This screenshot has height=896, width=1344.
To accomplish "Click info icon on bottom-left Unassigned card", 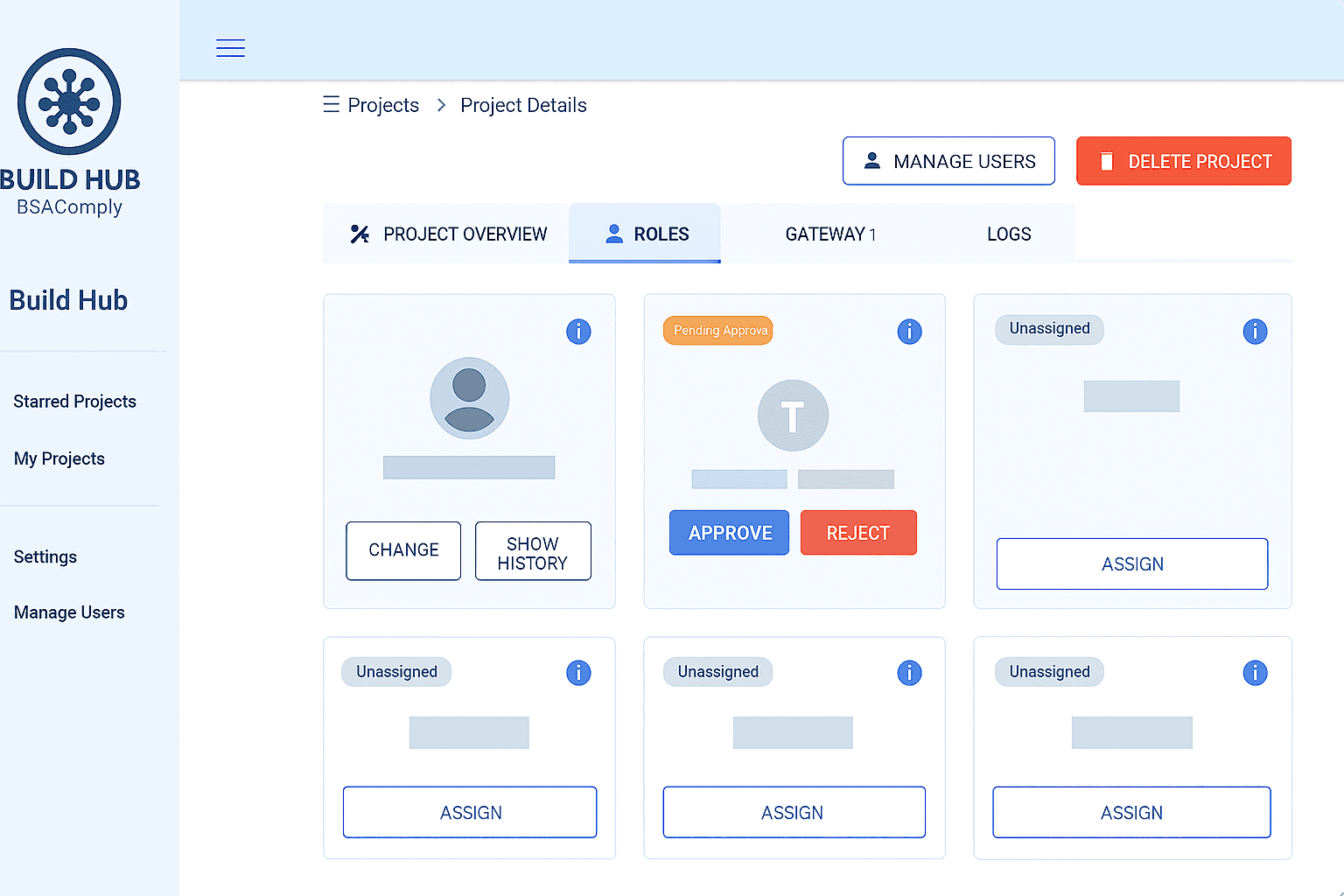I will 578,673.
